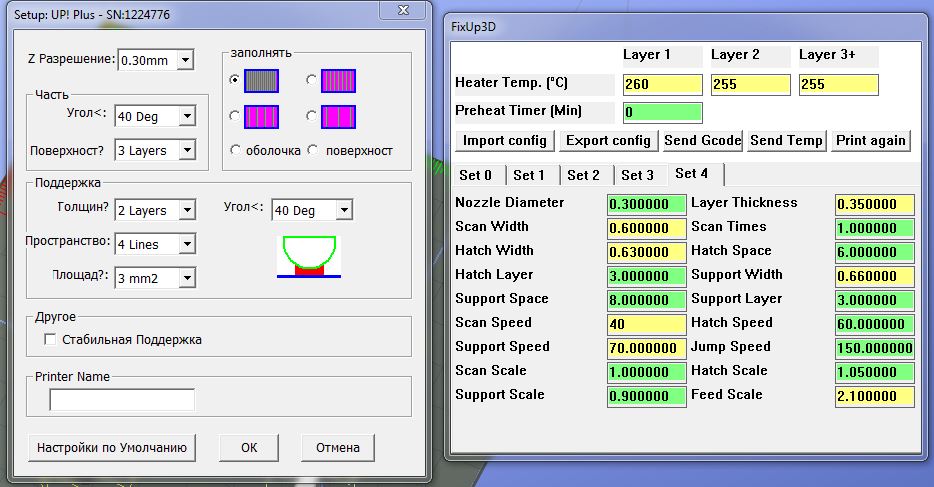Click the Support Layer value field
Viewport: 934px width, 487px height.
(875, 300)
